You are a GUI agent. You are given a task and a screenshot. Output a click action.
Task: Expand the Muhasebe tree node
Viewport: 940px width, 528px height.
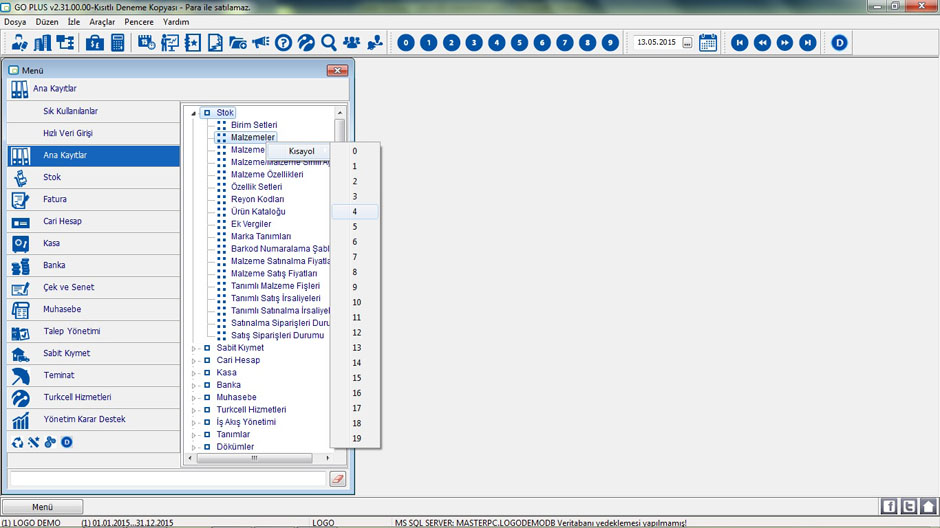(x=194, y=398)
